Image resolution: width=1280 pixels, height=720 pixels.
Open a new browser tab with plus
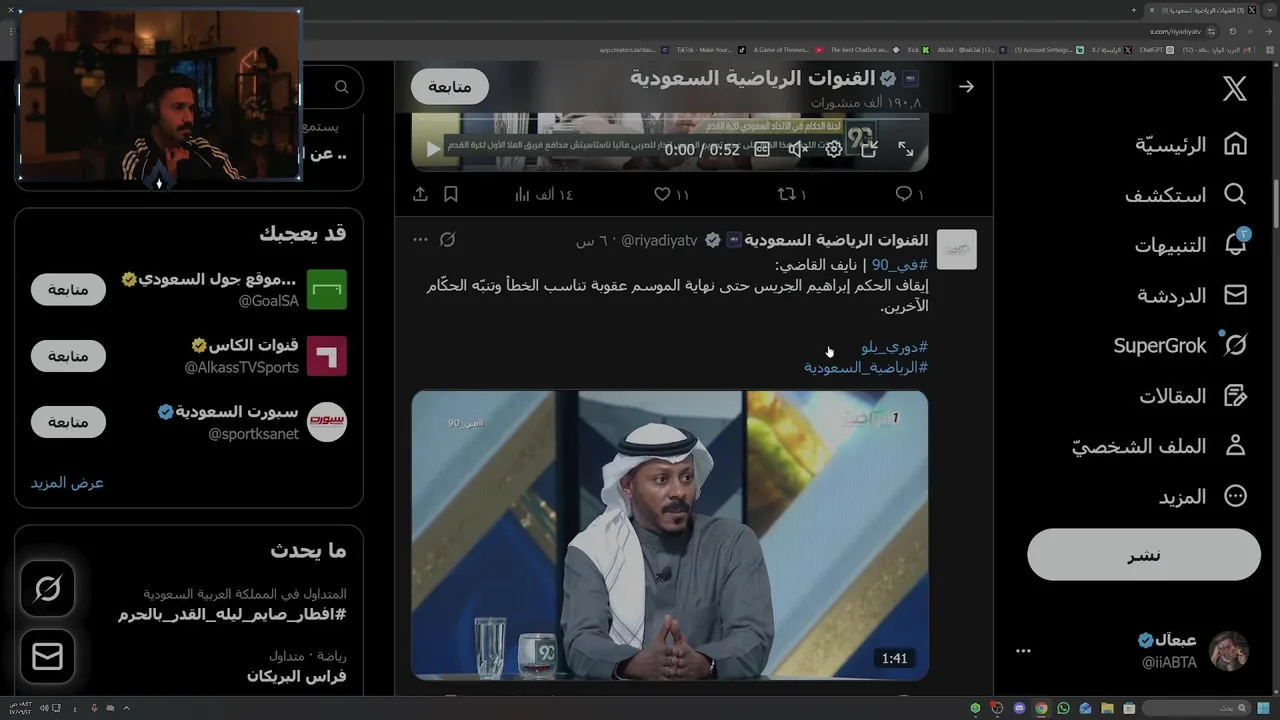click(x=1133, y=9)
